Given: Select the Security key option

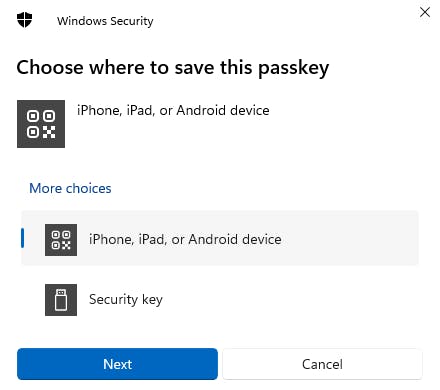Looking at the screenshot, I should [x=220, y=300].
